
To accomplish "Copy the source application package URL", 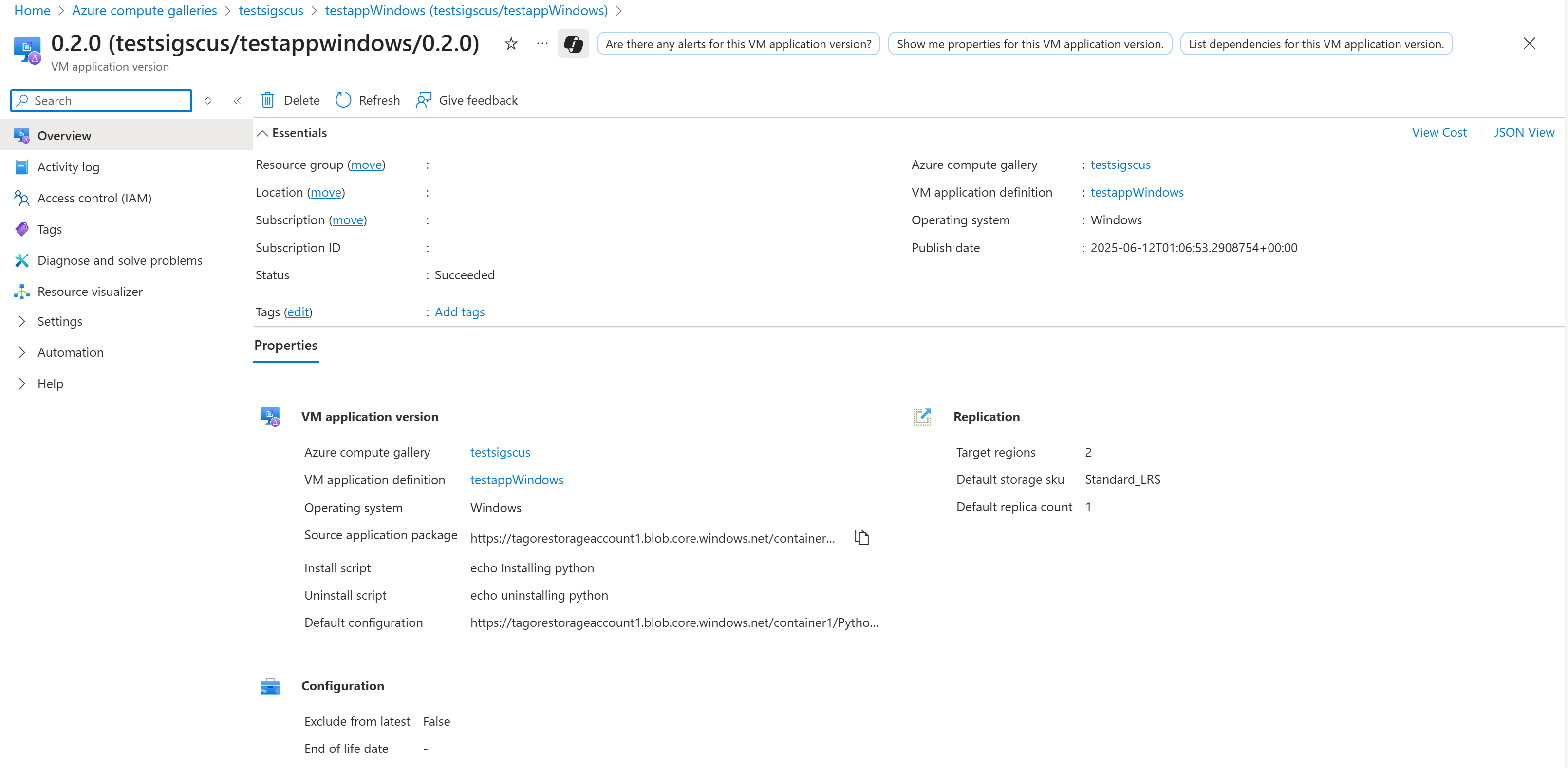I will (861, 537).
